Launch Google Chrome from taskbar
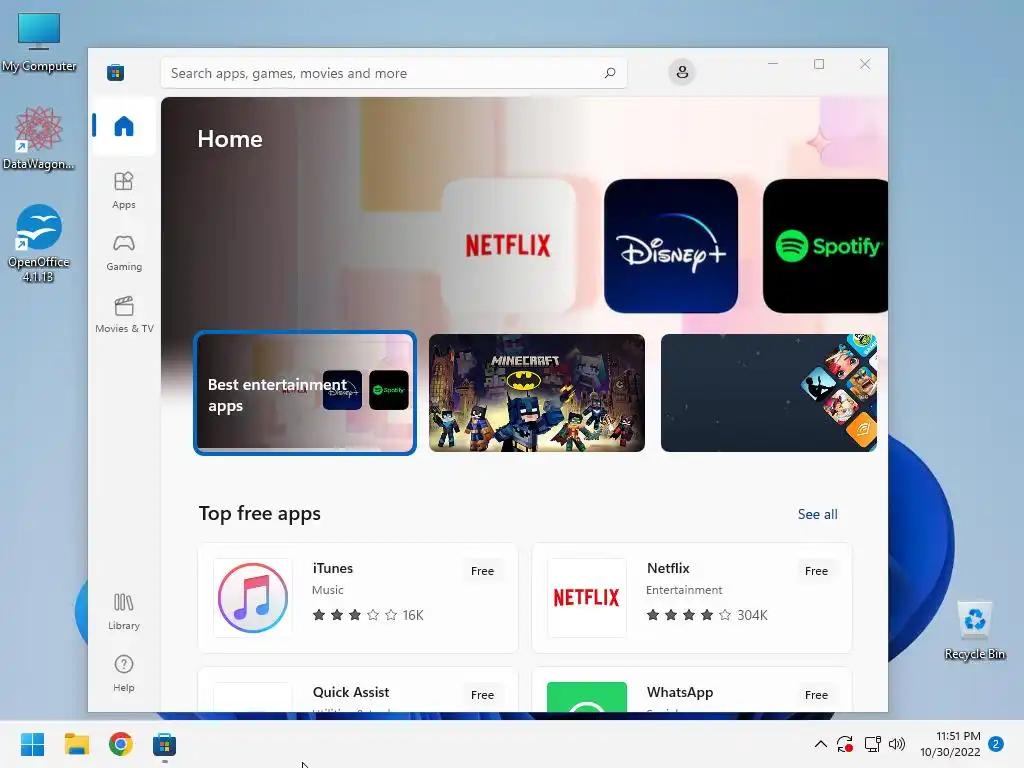This screenshot has height=768, width=1024. coord(121,744)
